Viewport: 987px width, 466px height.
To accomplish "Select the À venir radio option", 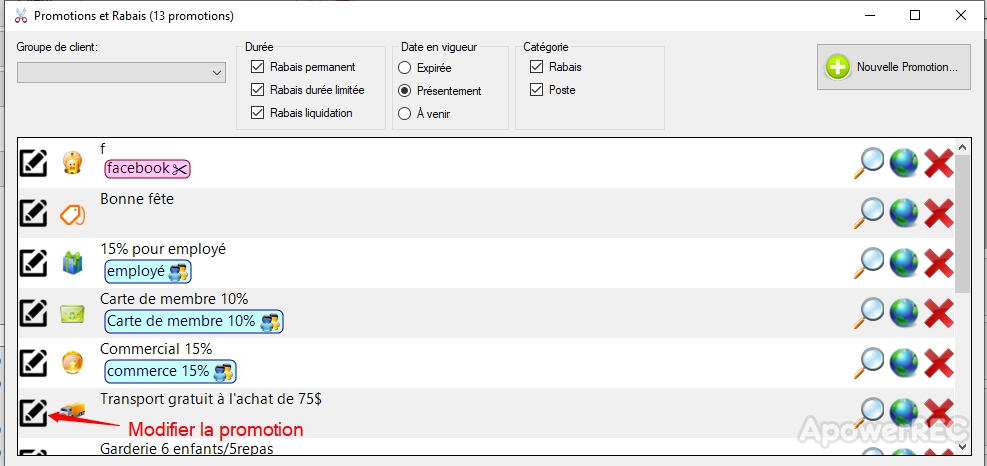I will pyautogui.click(x=405, y=114).
